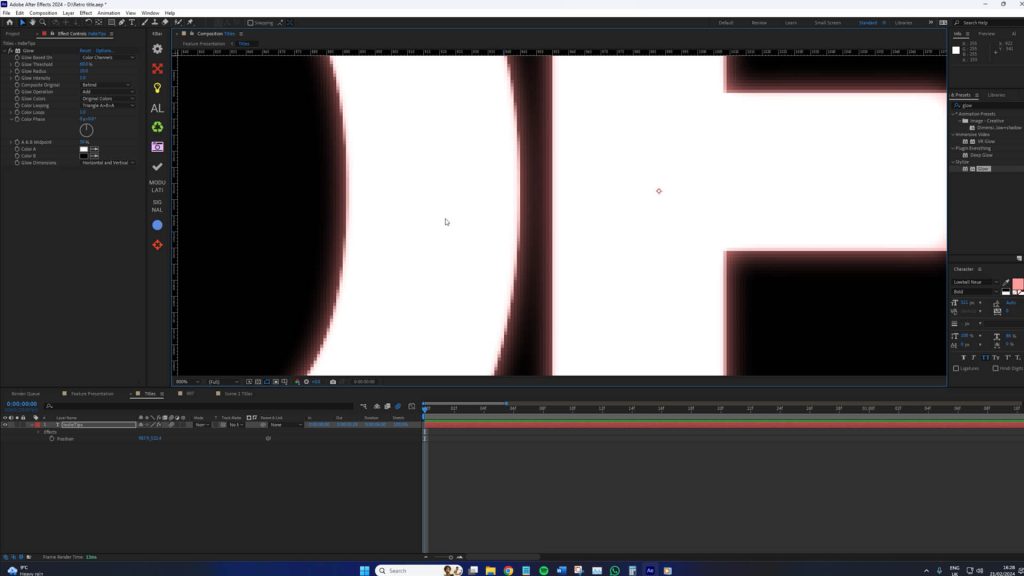Select the Rectangle shape tool

[x=111, y=22]
